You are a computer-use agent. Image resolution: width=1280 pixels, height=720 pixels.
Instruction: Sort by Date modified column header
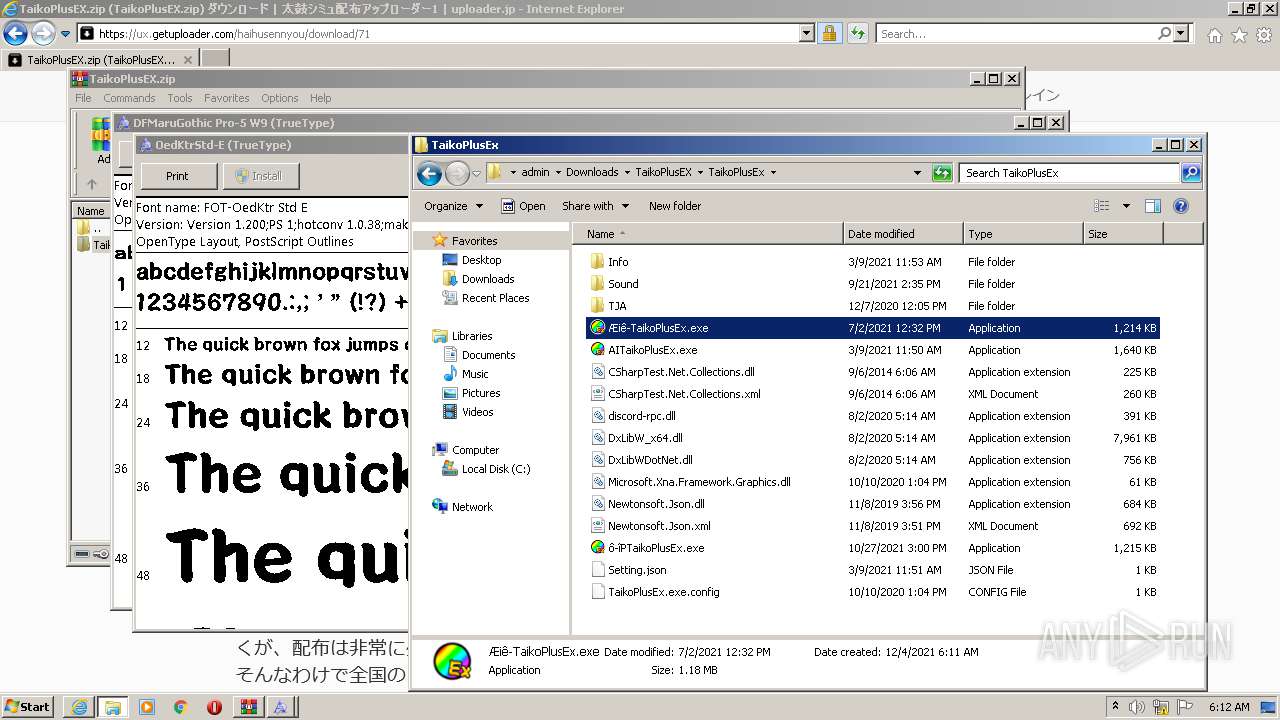(903, 234)
